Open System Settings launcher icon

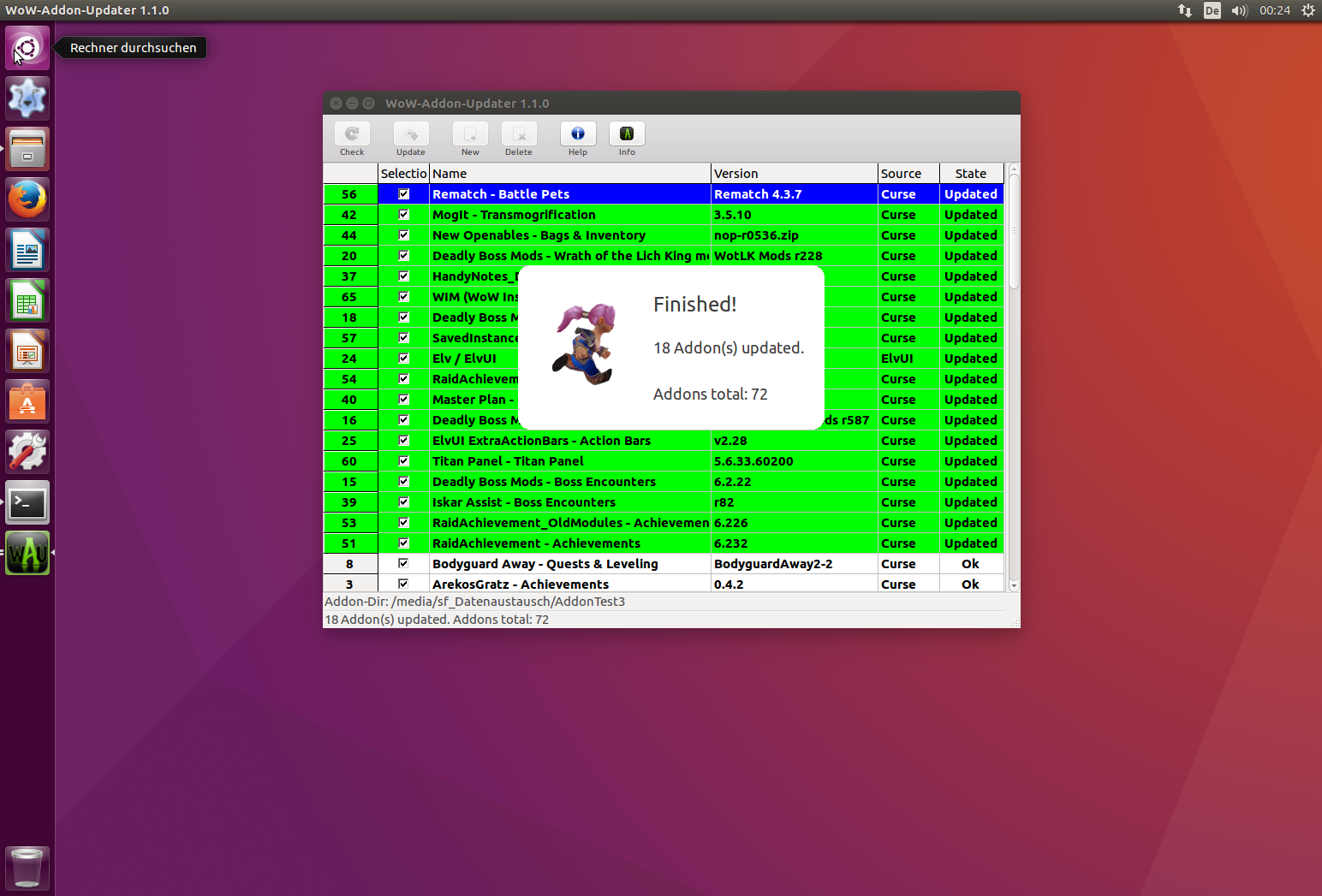tap(27, 452)
